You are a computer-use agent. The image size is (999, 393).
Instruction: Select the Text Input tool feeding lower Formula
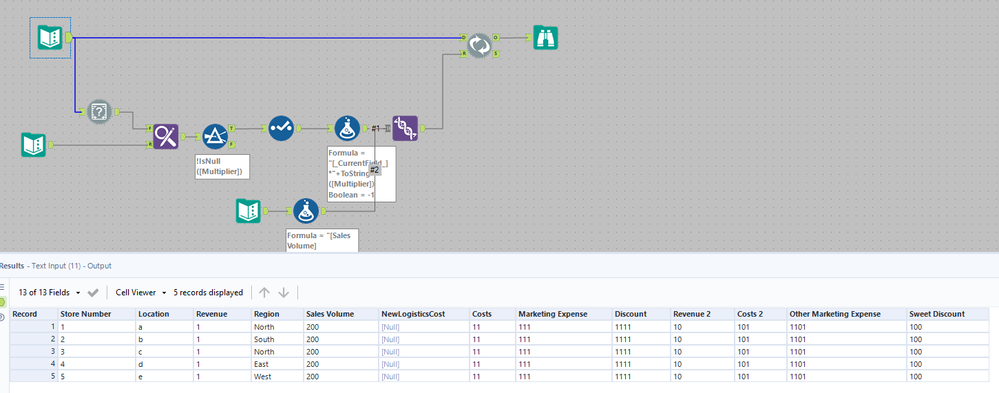(x=248, y=211)
